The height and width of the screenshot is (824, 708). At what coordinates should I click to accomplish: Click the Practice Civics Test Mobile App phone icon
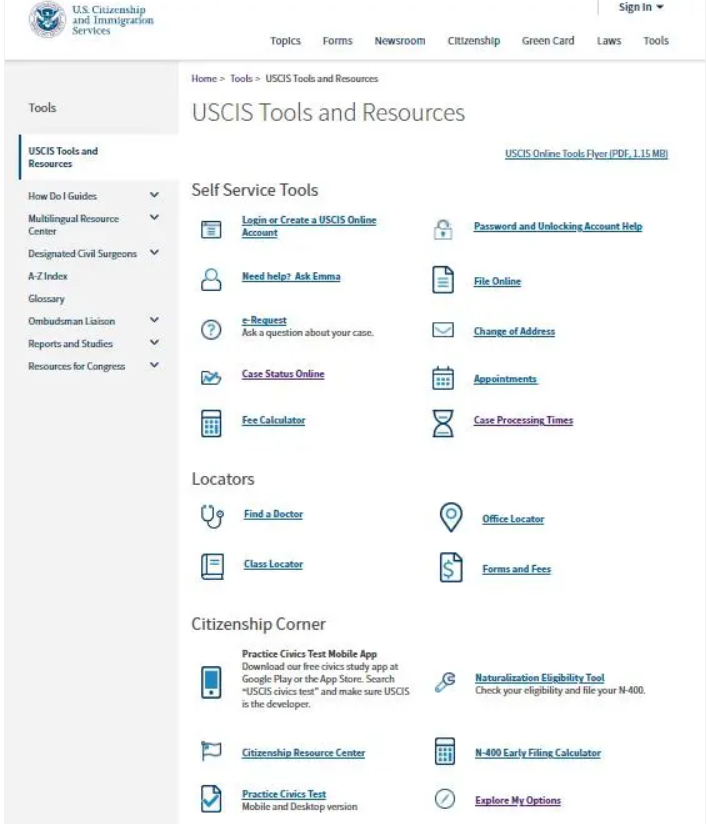[211, 682]
